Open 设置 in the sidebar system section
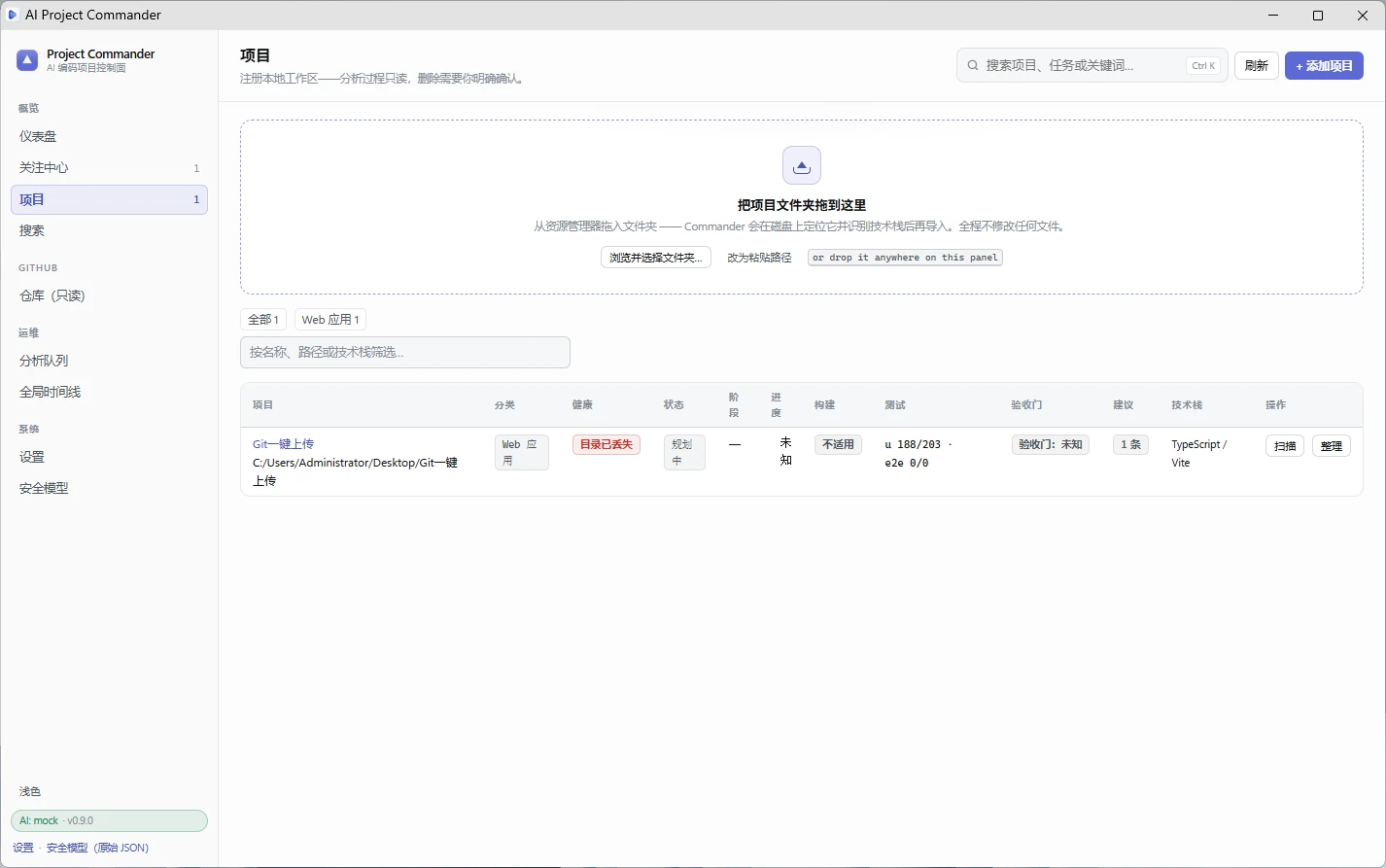The width and height of the screenshot is (1386, 868). click(109, 457)
